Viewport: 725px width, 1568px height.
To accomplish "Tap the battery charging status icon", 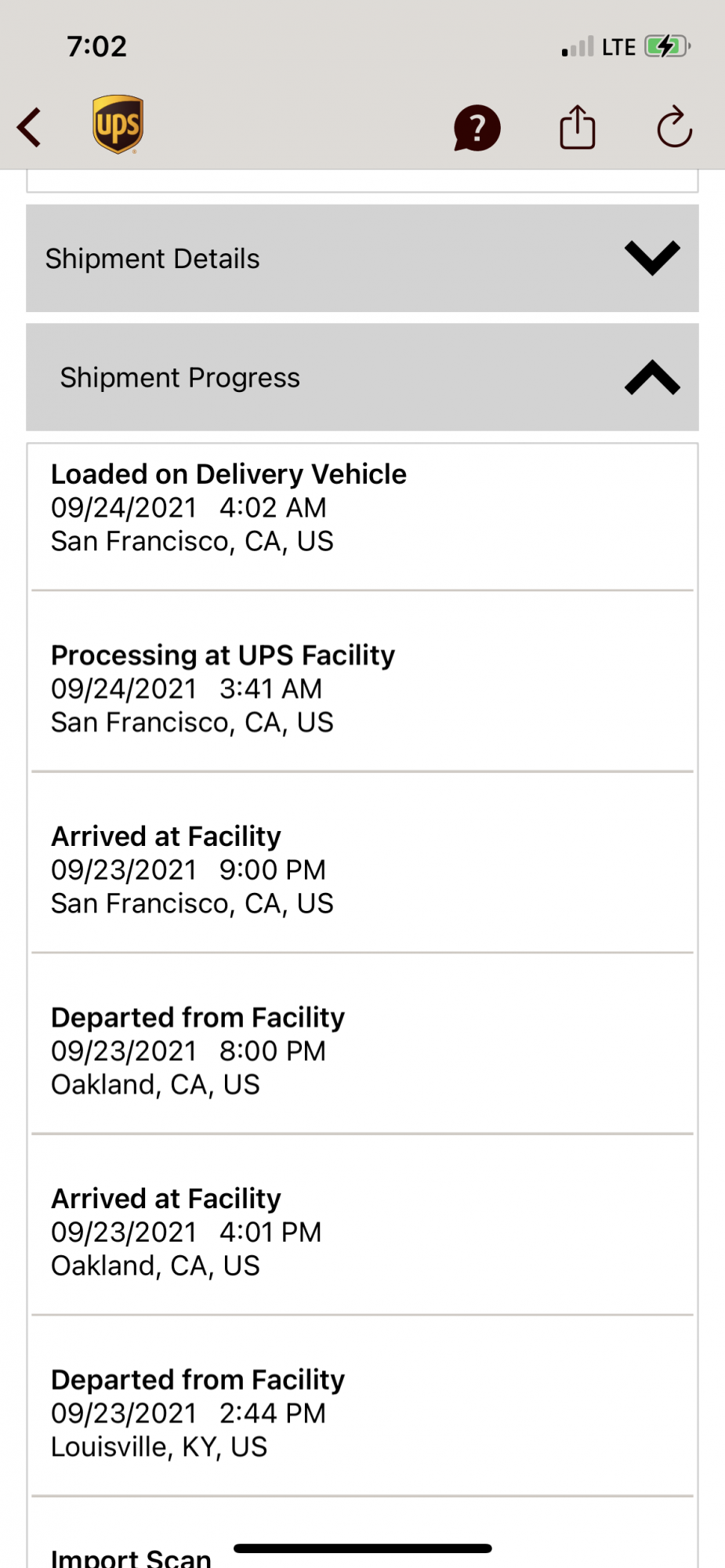I will (x=667, y=46).
